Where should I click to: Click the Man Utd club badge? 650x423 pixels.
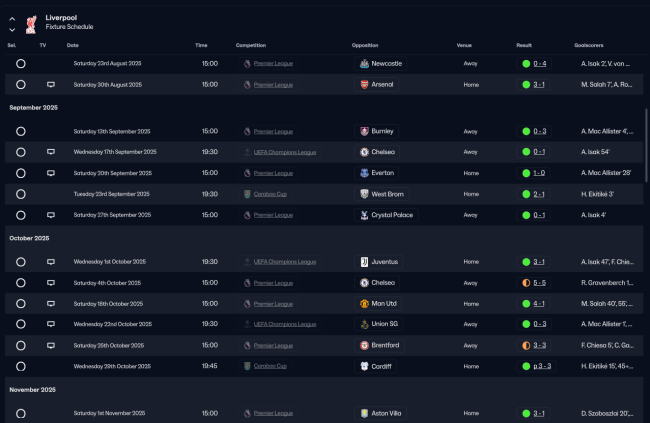coord(363,304)
